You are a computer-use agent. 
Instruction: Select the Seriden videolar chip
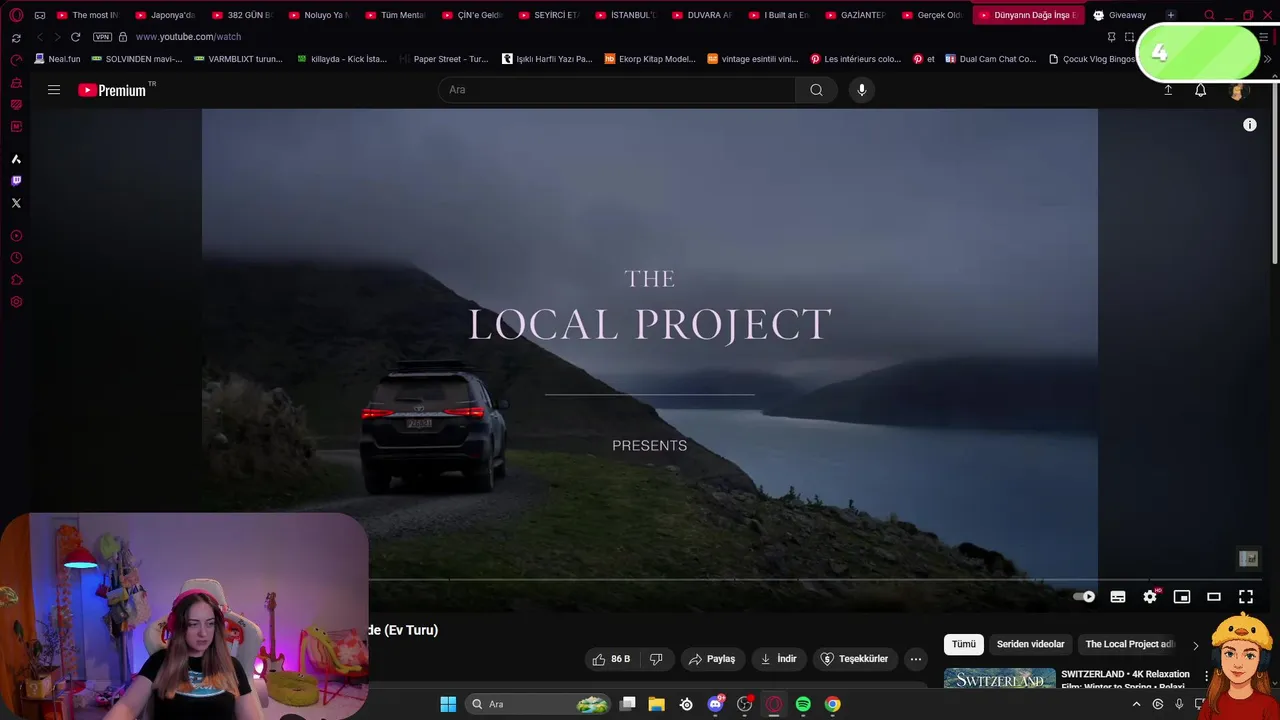(x=1031, y=645)
